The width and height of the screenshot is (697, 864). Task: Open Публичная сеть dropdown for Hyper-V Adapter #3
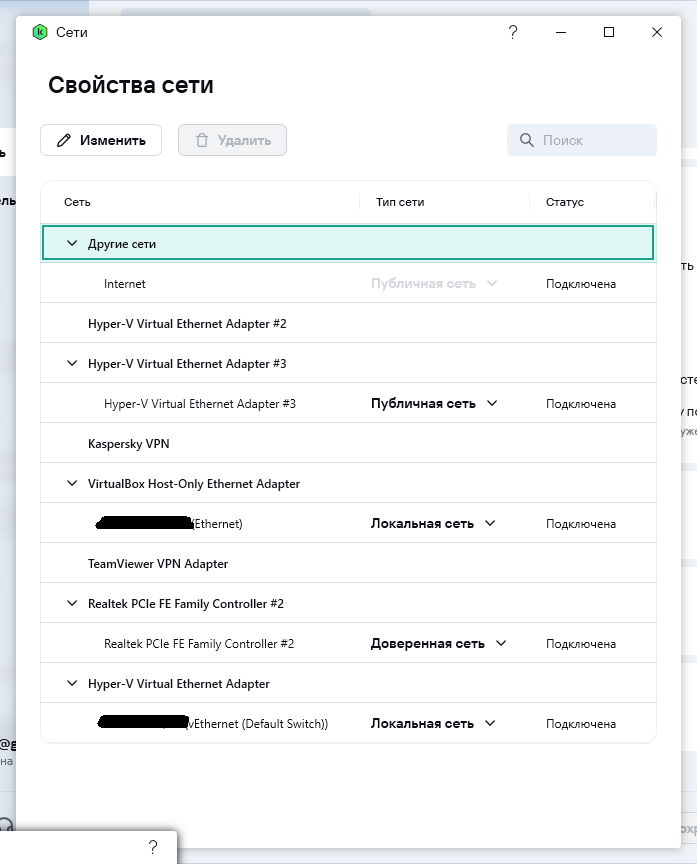coord(434,403)
